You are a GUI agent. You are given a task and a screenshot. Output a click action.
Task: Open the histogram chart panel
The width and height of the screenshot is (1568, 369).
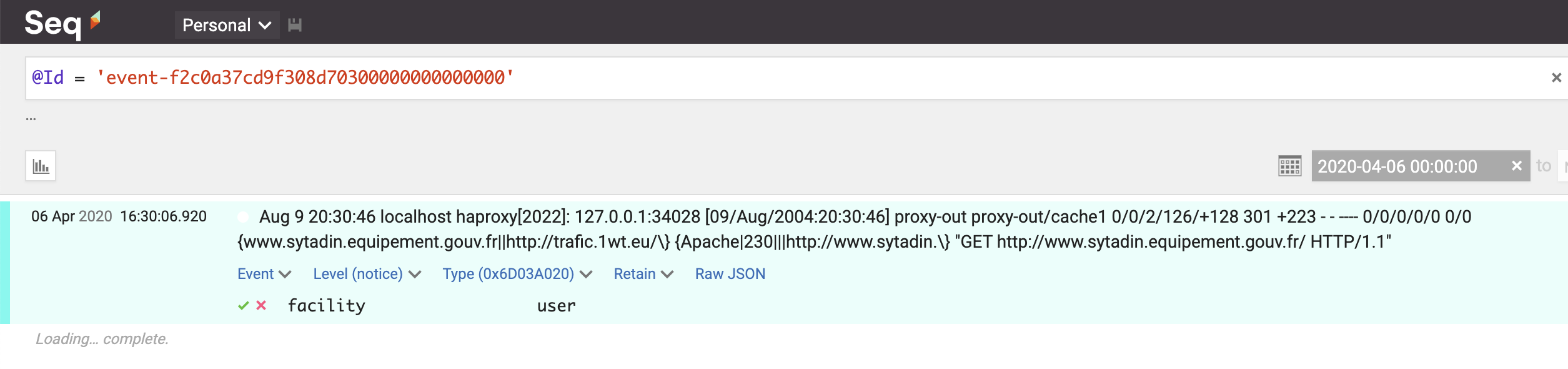click(40, 166)
